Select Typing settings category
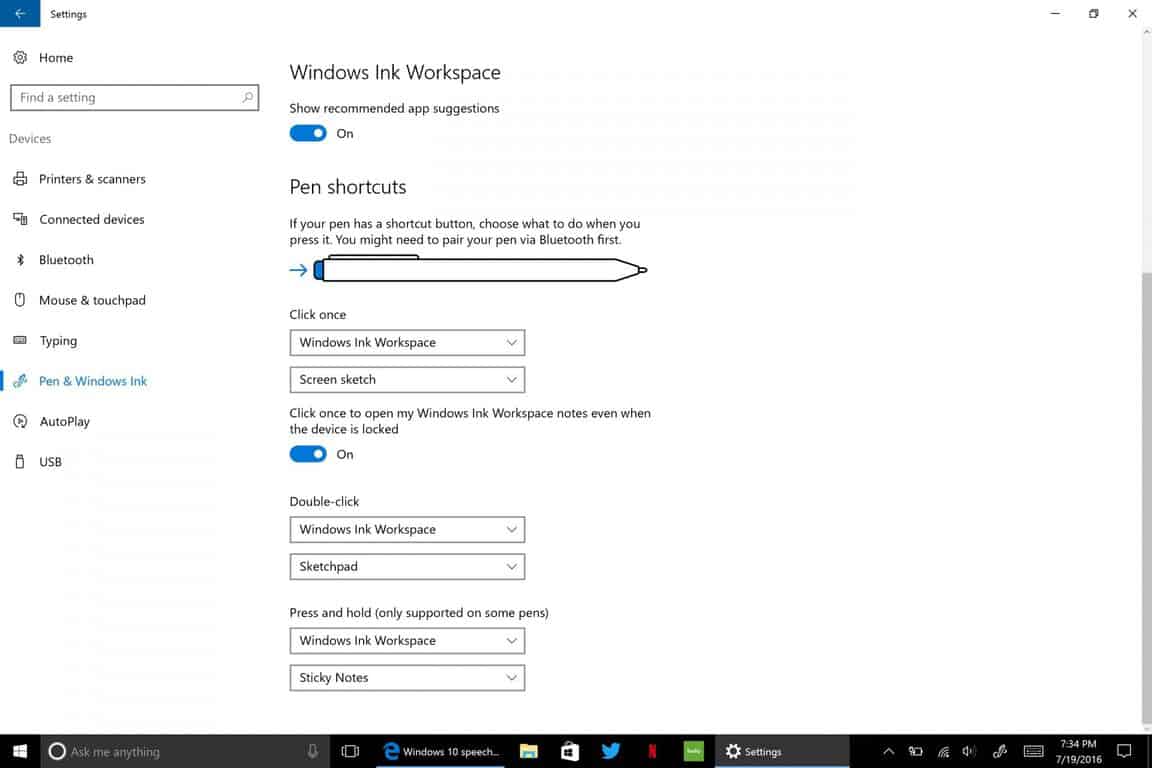The height and width of the screenshot is (768, 1152). coord(58,340)
